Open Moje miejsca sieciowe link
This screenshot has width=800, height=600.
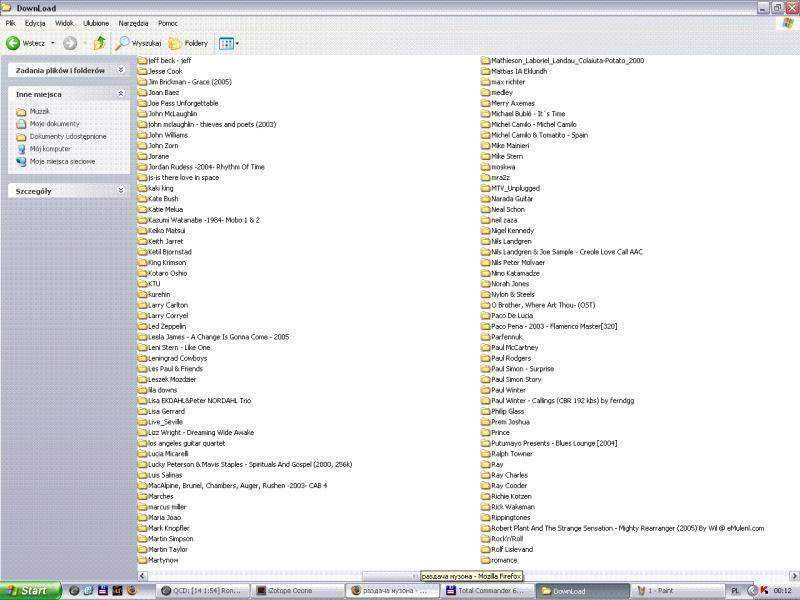point(62,161)
